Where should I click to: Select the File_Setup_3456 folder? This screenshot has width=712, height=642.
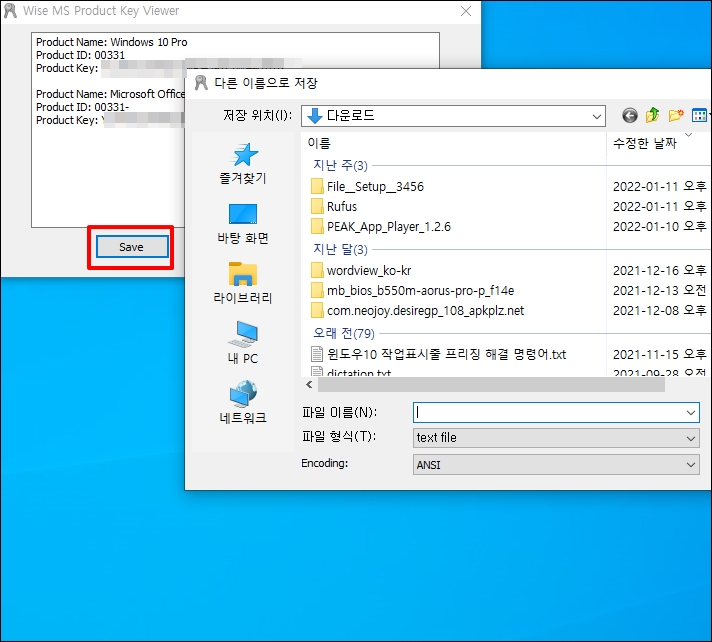click(x=367, y=187)
